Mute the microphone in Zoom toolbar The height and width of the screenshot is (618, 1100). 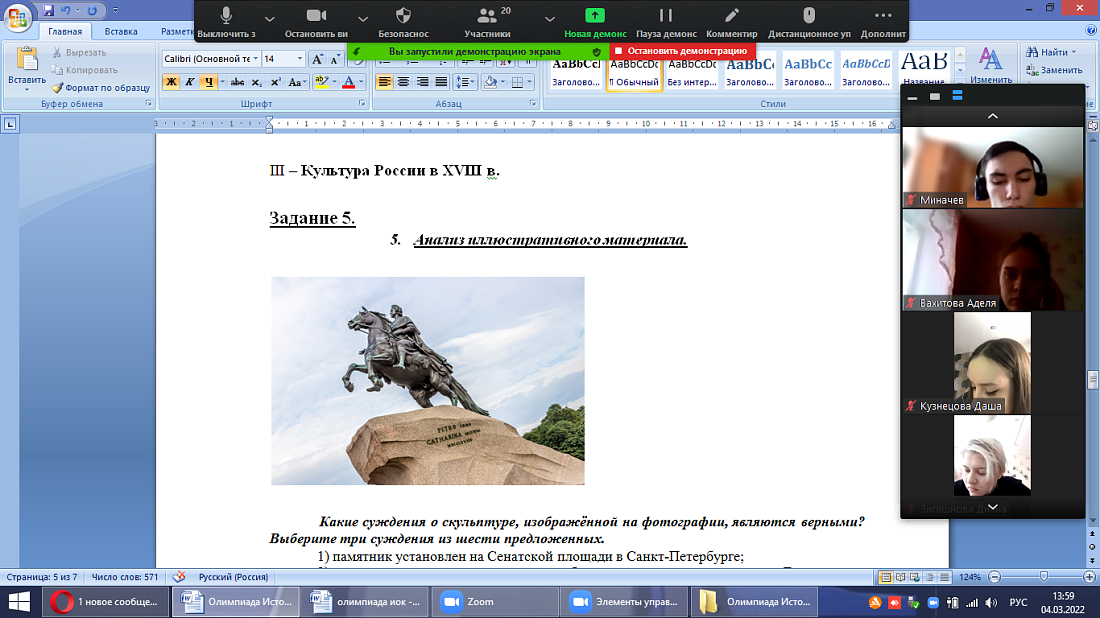226,20
